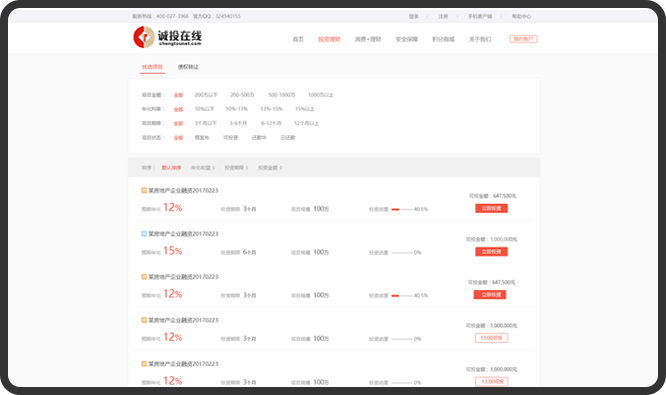The width and height of the screenshot is (666, 395).
Task: Switch to the 债权转让 tab
Action: coord(188,67)
